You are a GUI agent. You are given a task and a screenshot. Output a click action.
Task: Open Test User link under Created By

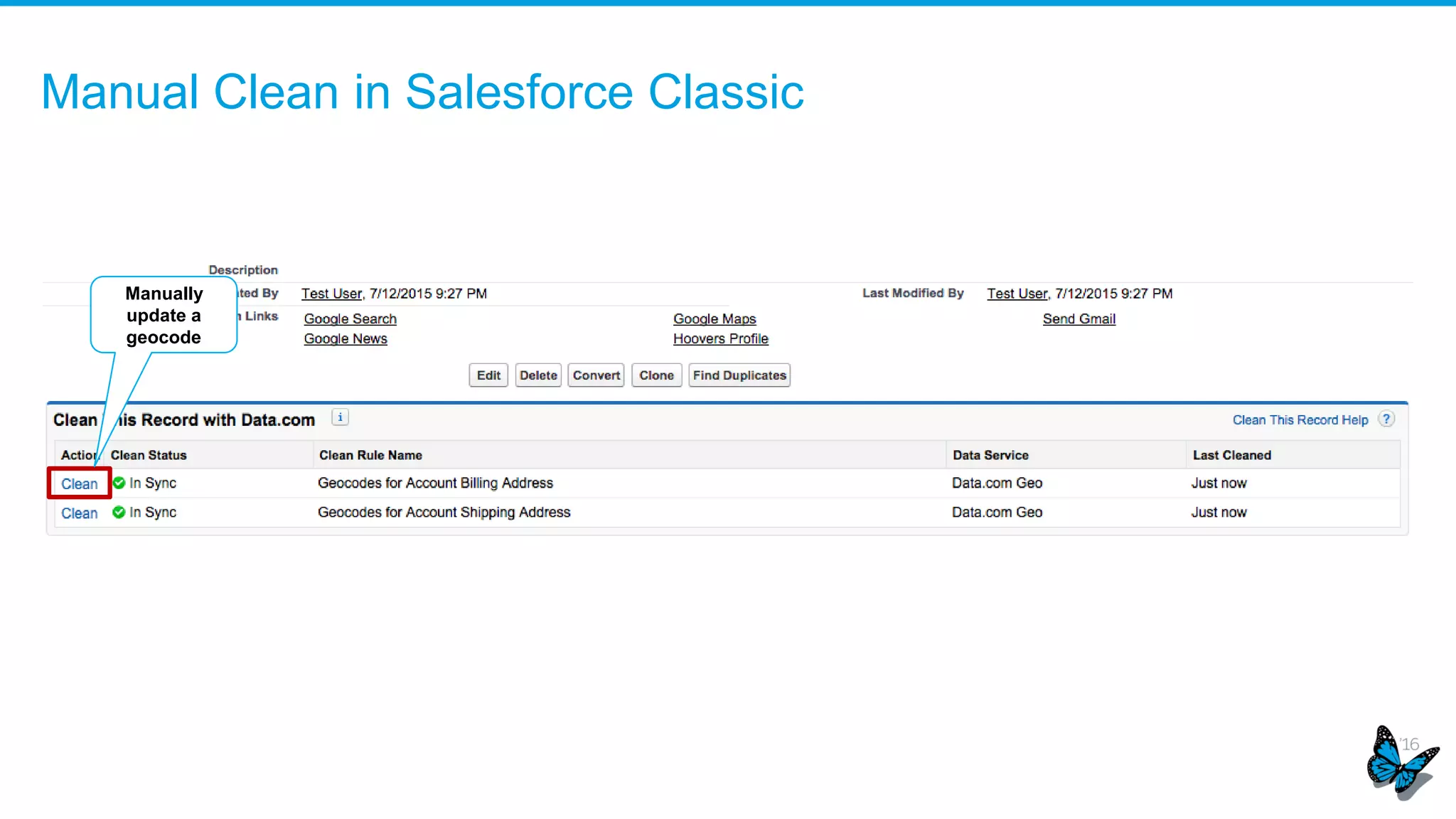coord(332,293)
